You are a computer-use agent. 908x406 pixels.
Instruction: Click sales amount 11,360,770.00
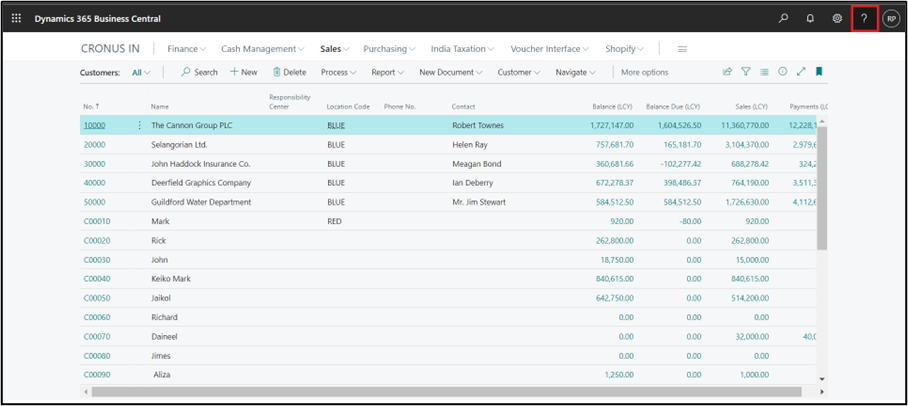point(745,125)
